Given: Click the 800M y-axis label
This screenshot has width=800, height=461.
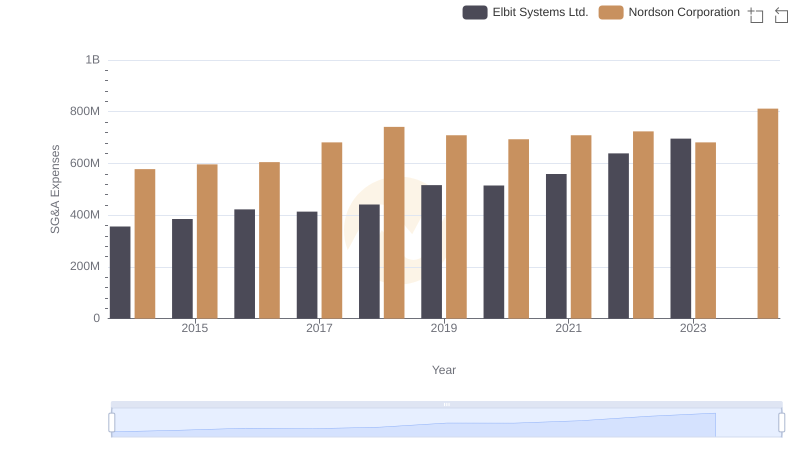Looking at the screenshot, I should coord(85,112).
